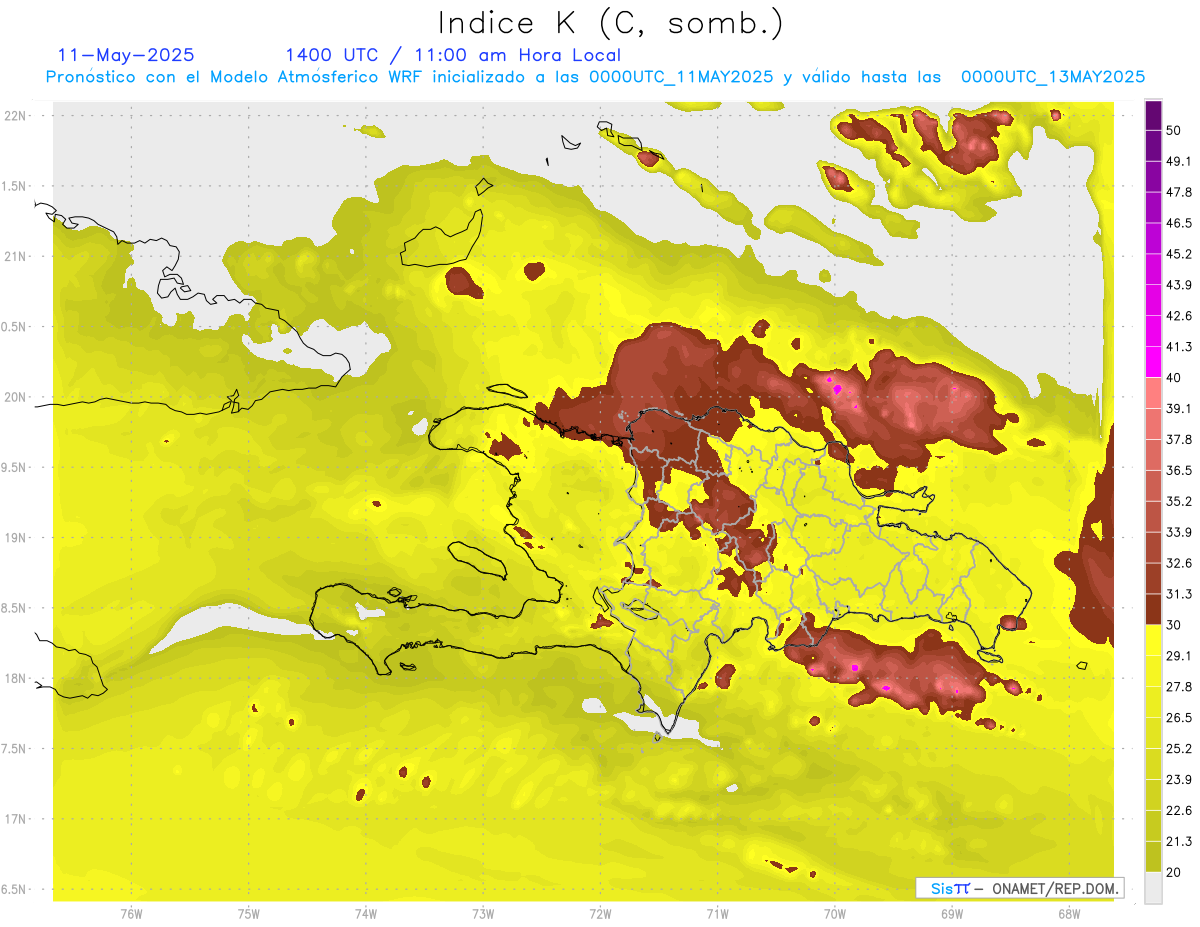Viewport: 1200px width, 927px height.
Task: Pick the dark brown legend swatch between 30 and 31.3
Action: (1153, 610)
